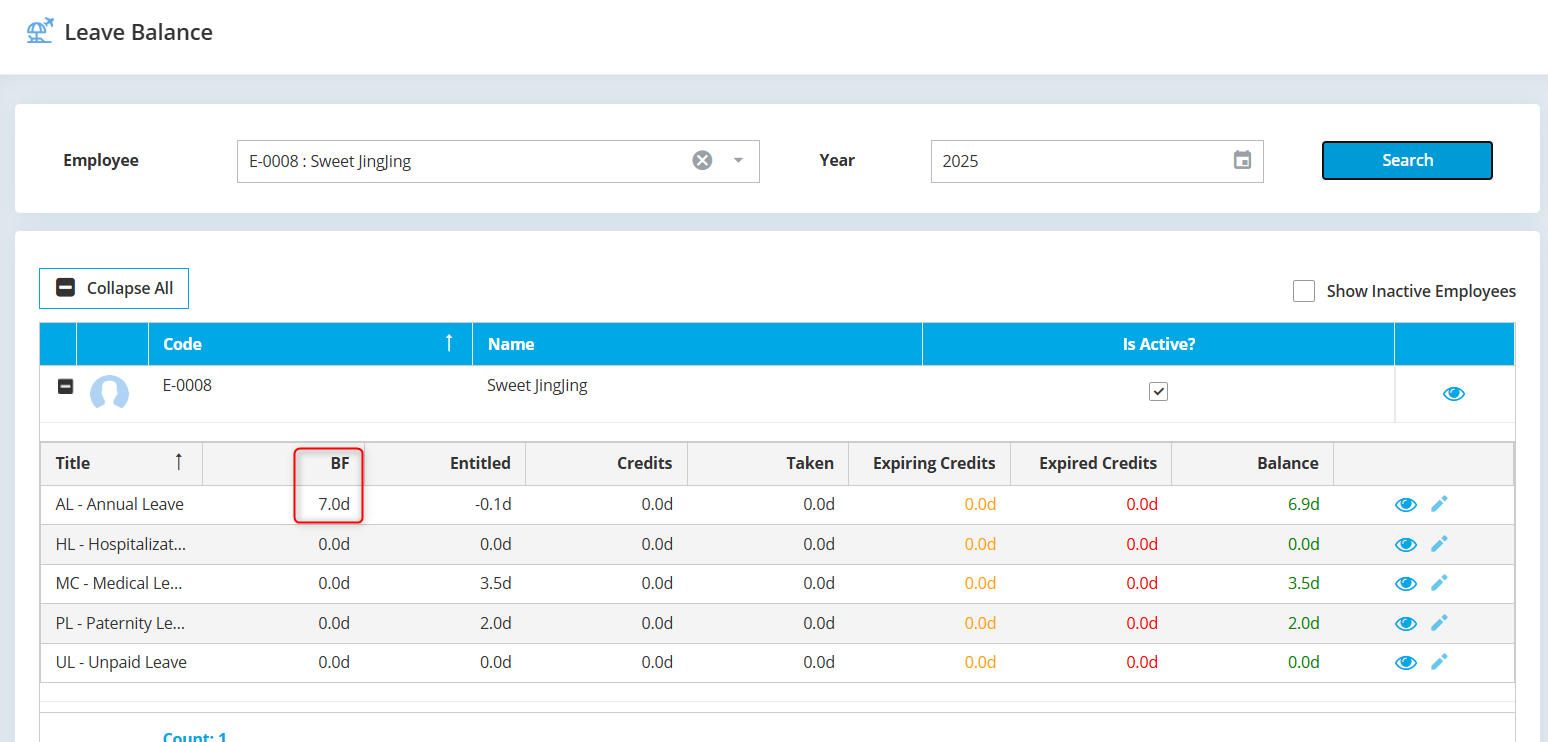Edit UL - Unpaid Leave pencil icon

click(1439, 662)
